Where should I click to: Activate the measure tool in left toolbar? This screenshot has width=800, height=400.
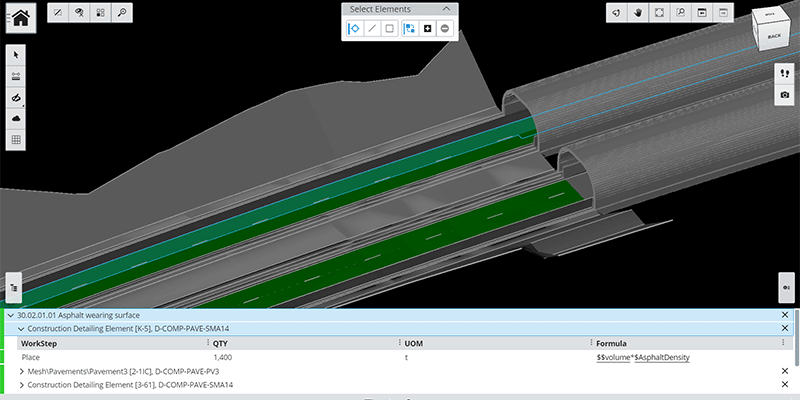pyautogui.click(x=16, y=76)
